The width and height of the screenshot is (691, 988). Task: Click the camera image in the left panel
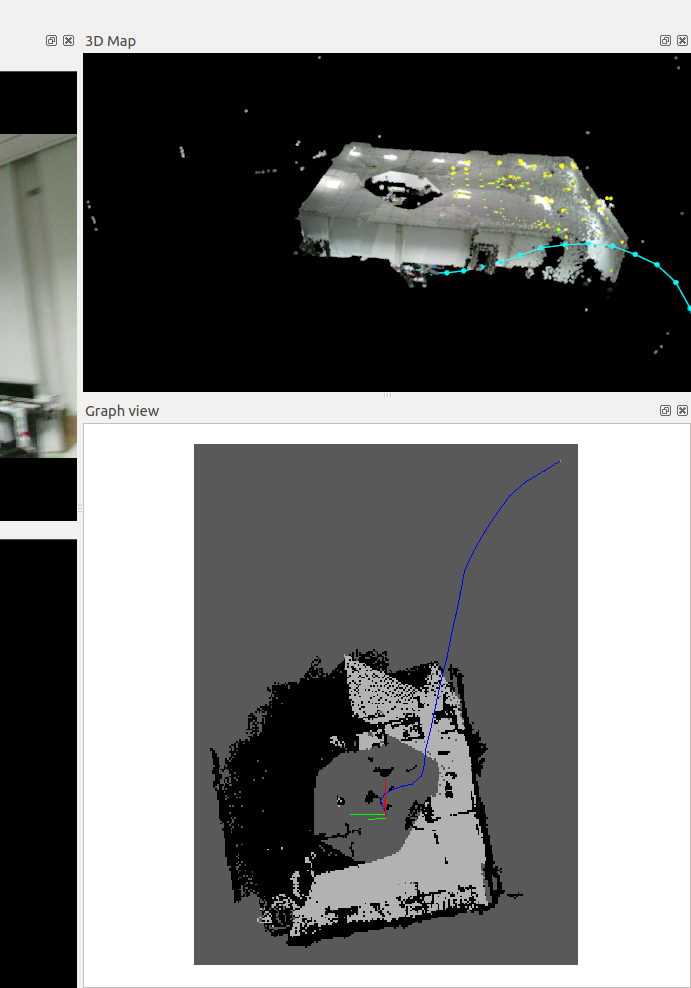coord(38,300)
